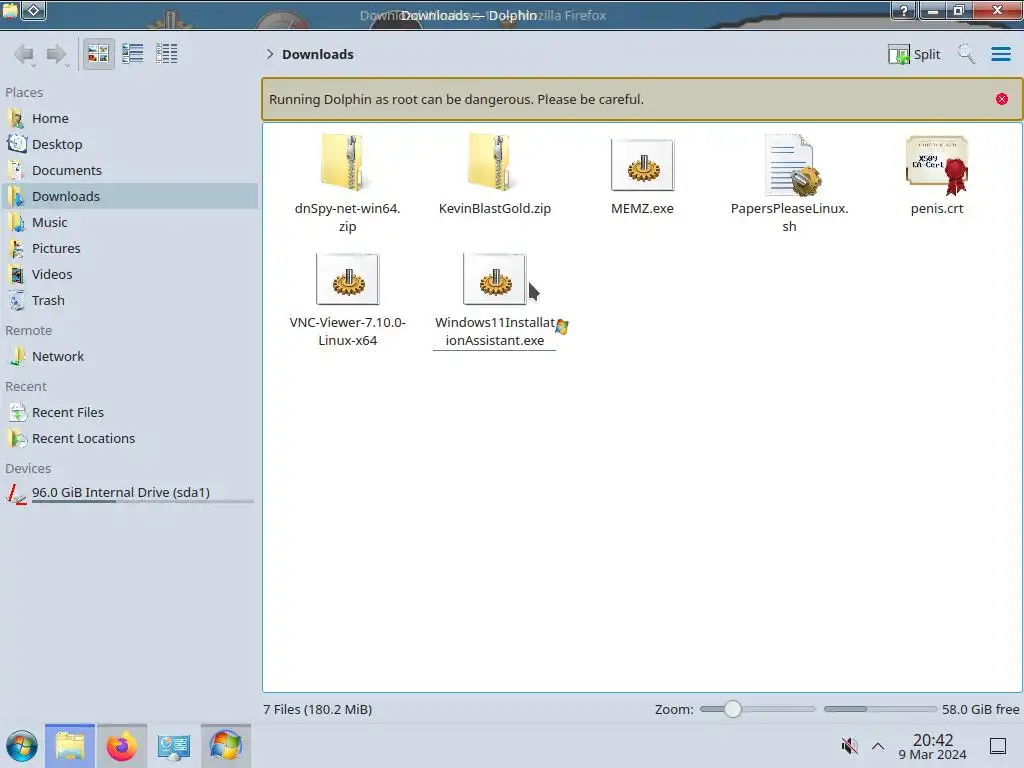The height and width of the screenshot is (768, 1024).
Task: Toggle the pin on all desktops button
Action: (x=34, y=10)
